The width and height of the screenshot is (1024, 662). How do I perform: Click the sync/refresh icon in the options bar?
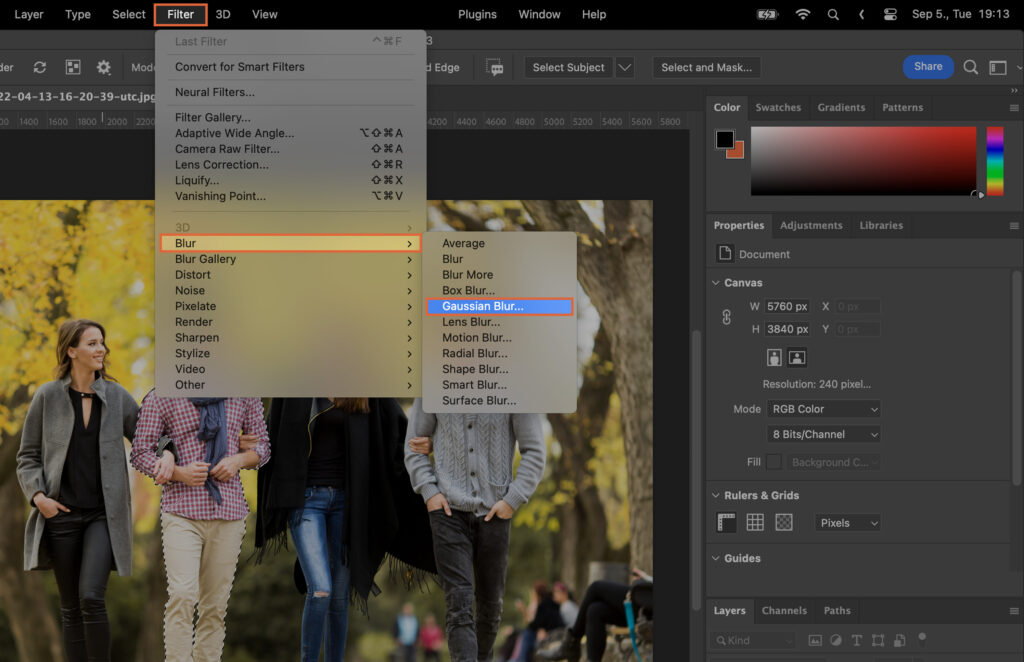pyautogui.click(x=40, y=68)
